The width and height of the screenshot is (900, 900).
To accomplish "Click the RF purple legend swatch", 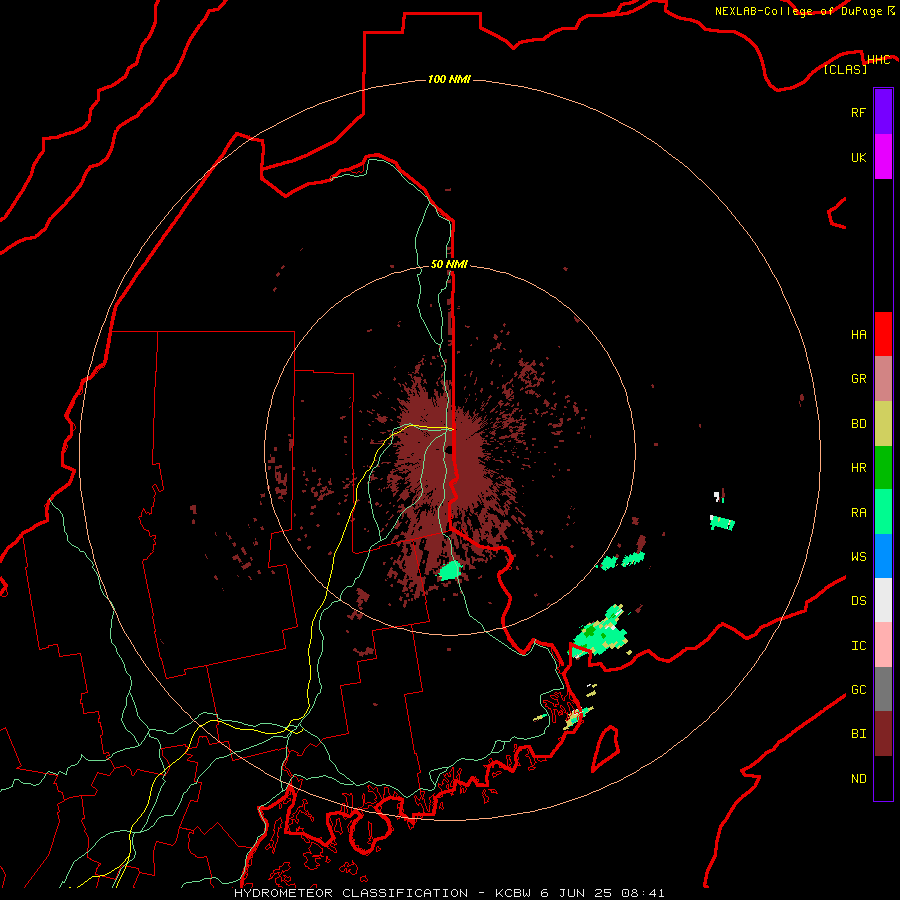I will click(x=883, y=112).
